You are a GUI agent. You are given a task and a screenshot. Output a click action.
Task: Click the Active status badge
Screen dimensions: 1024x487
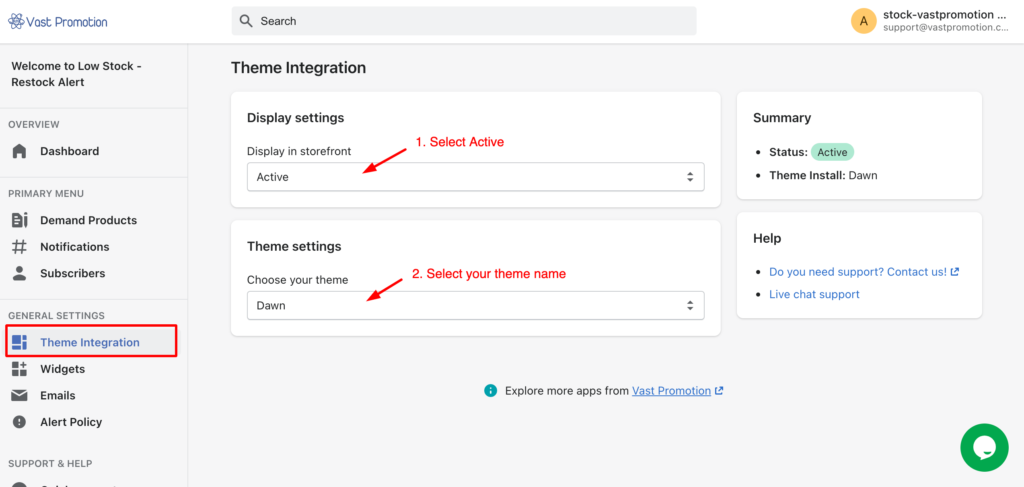pyautogui.click(x=832, y=152)
